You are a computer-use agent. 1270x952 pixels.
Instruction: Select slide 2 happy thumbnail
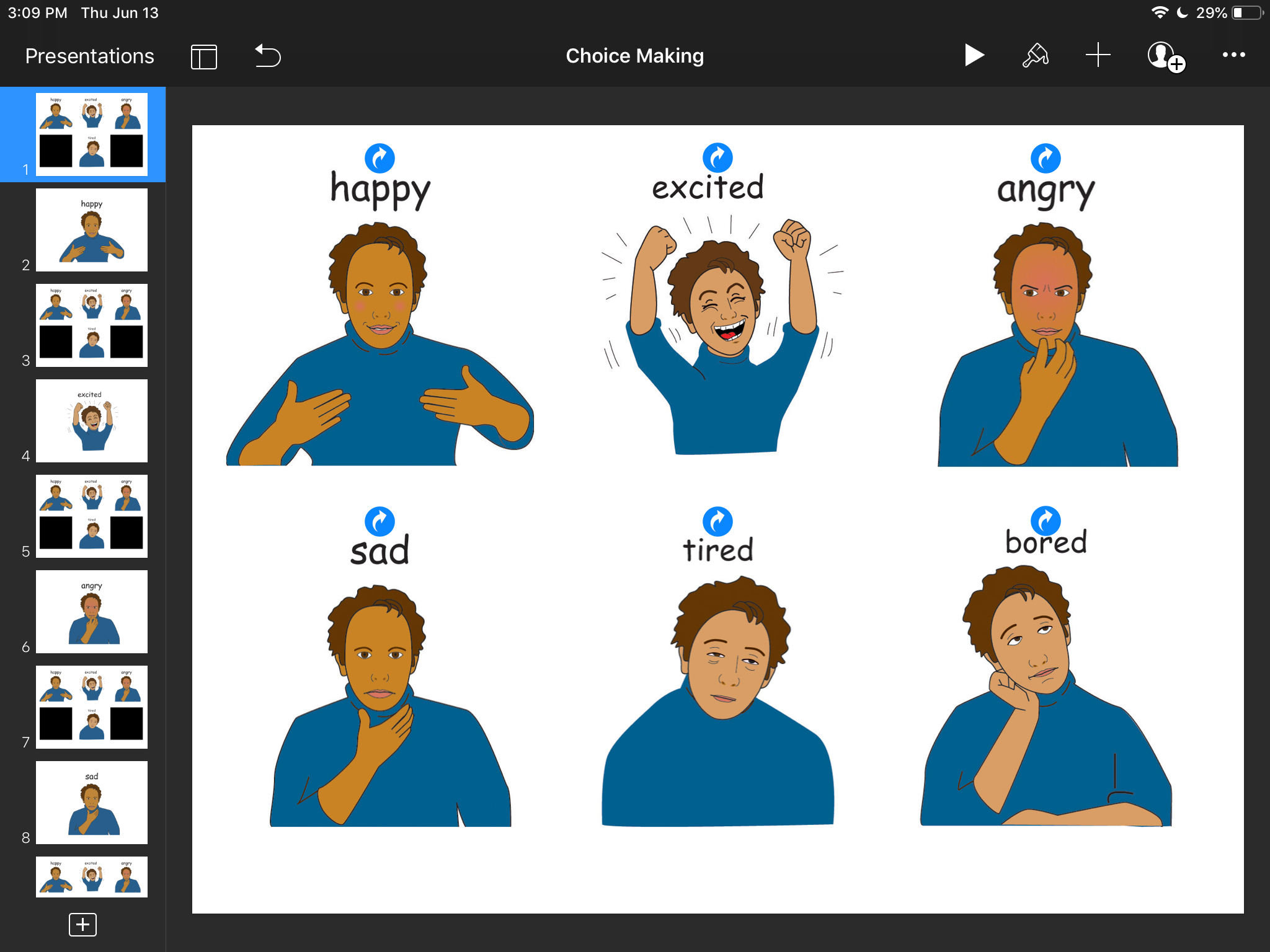(92, 230)
